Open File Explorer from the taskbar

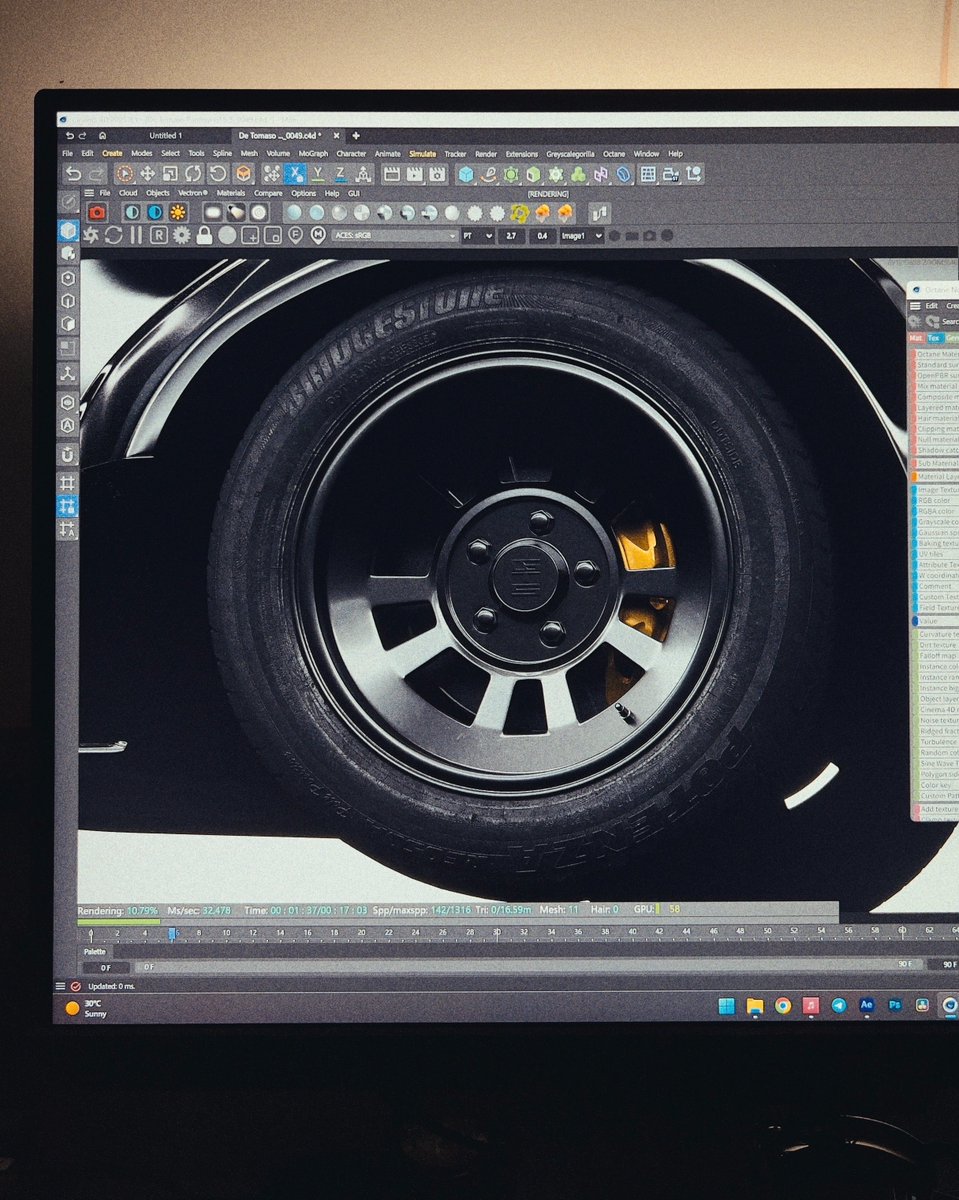[x=754, y=1005]
